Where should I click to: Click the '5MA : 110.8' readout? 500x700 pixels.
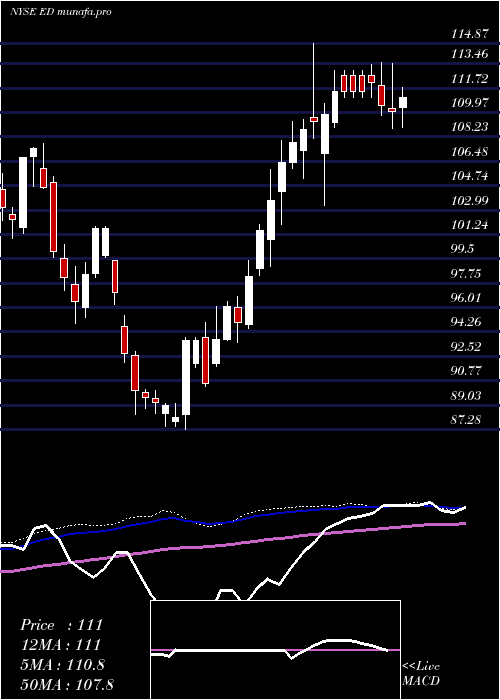[62, 664]
